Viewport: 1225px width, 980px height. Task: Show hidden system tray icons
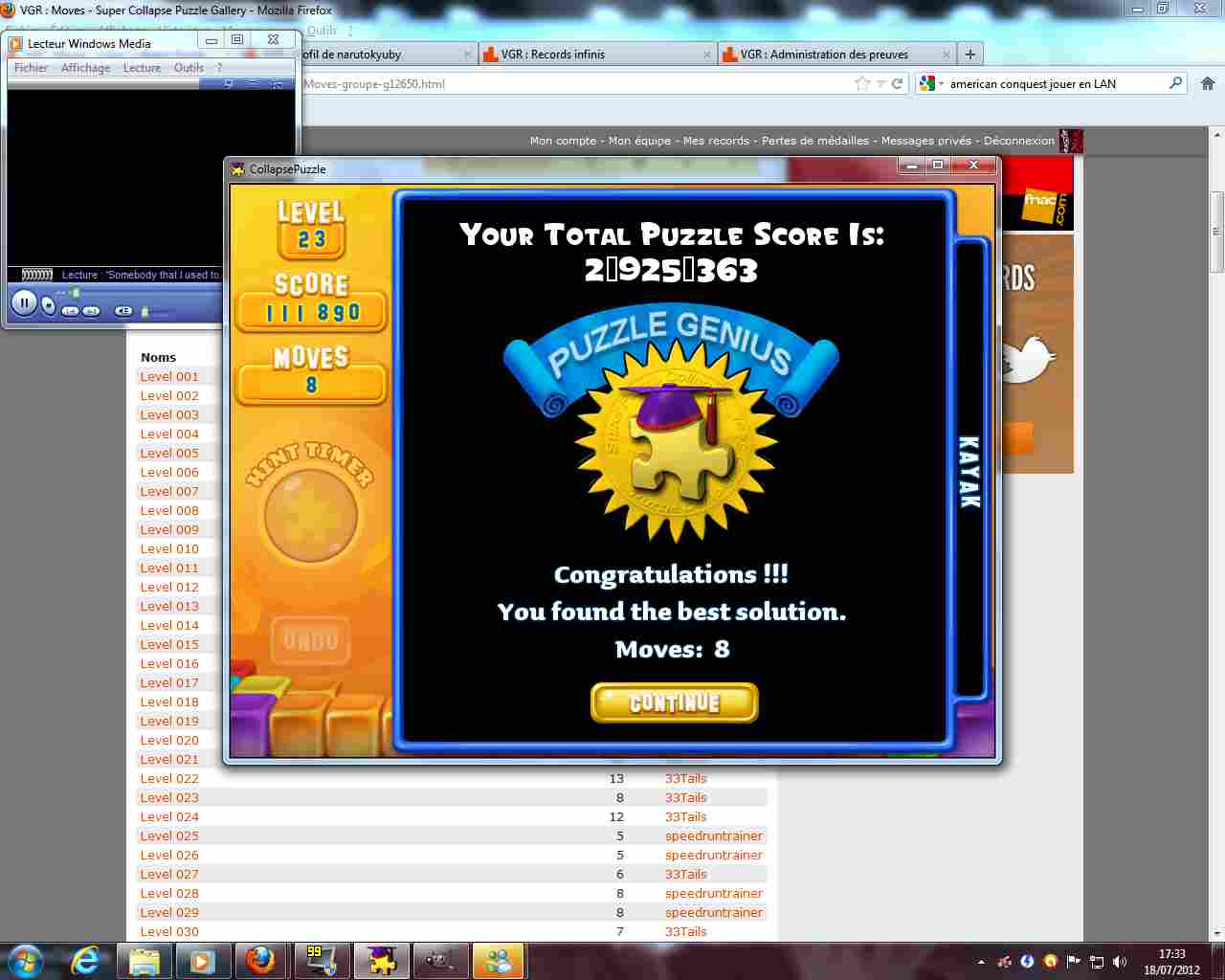(x=981, y=962)
